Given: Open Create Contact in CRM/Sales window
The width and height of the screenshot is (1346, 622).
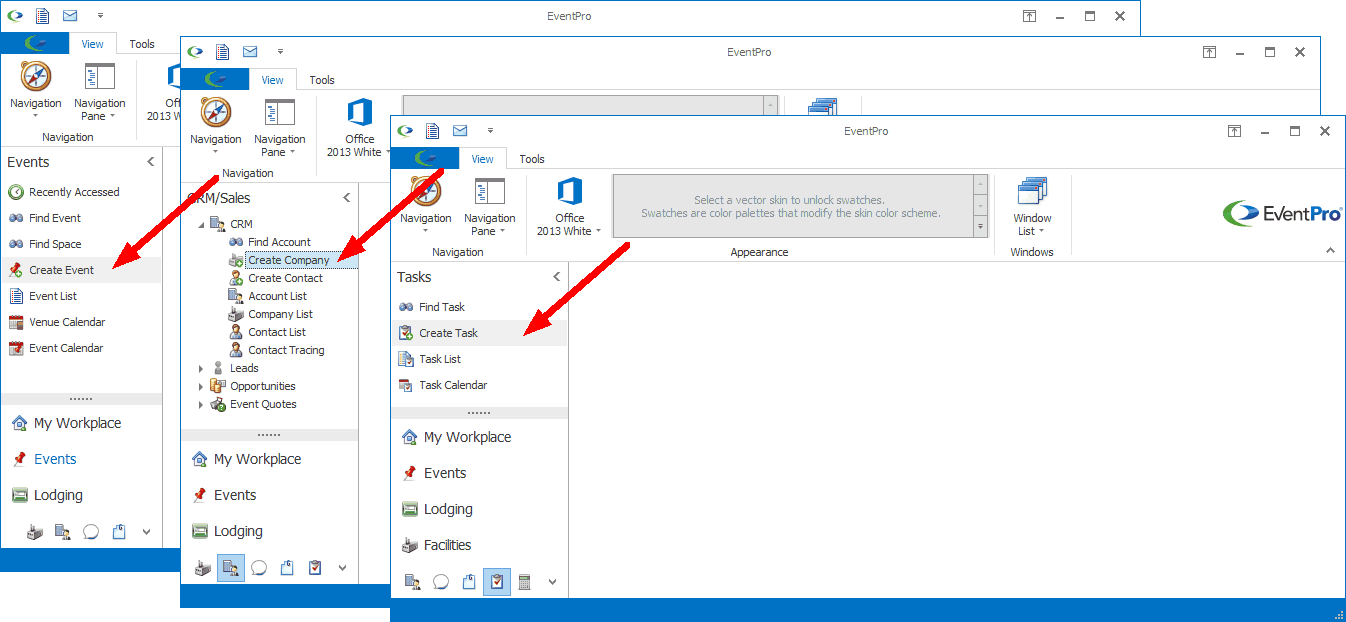Looking at the screenshot, I should pos(285,278).
